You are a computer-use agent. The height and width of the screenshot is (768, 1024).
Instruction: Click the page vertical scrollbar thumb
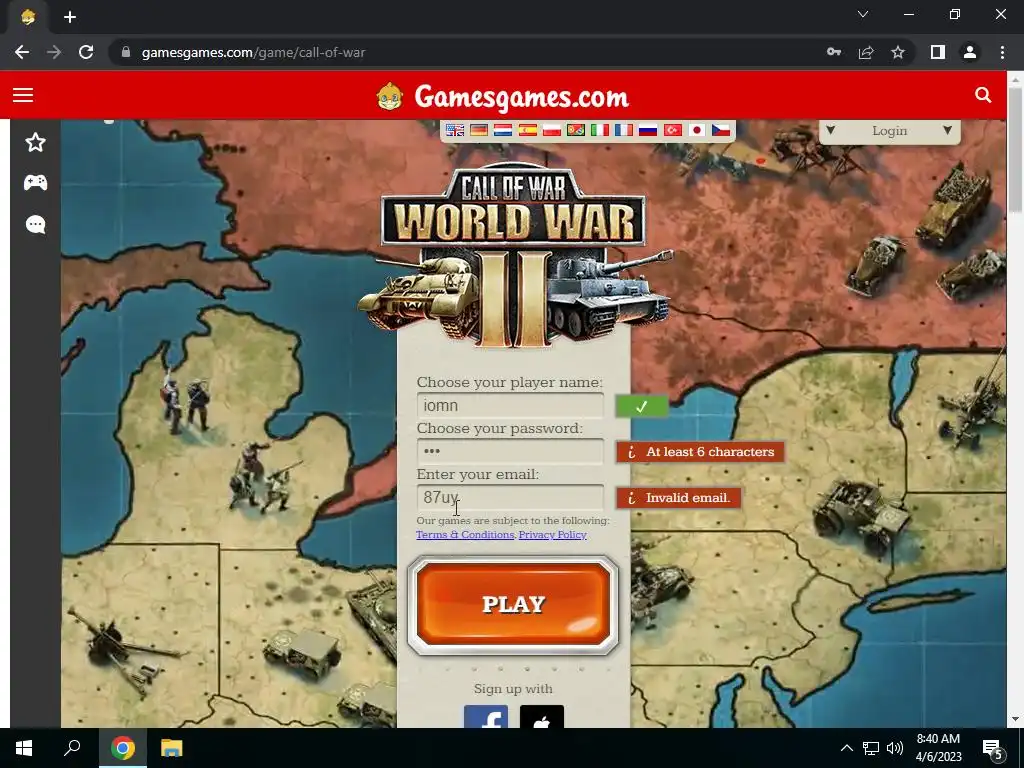click(1015, 149)
